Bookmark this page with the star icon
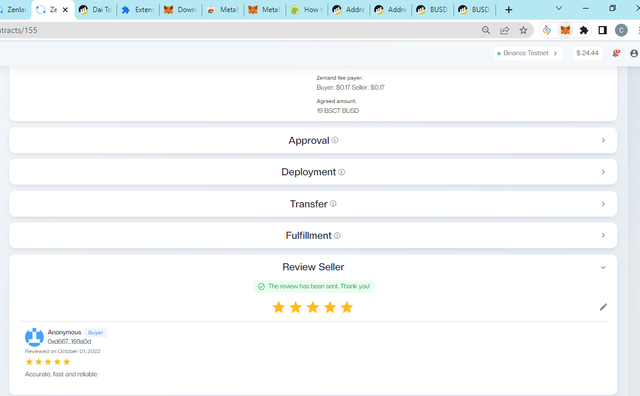 pos(523,30)
